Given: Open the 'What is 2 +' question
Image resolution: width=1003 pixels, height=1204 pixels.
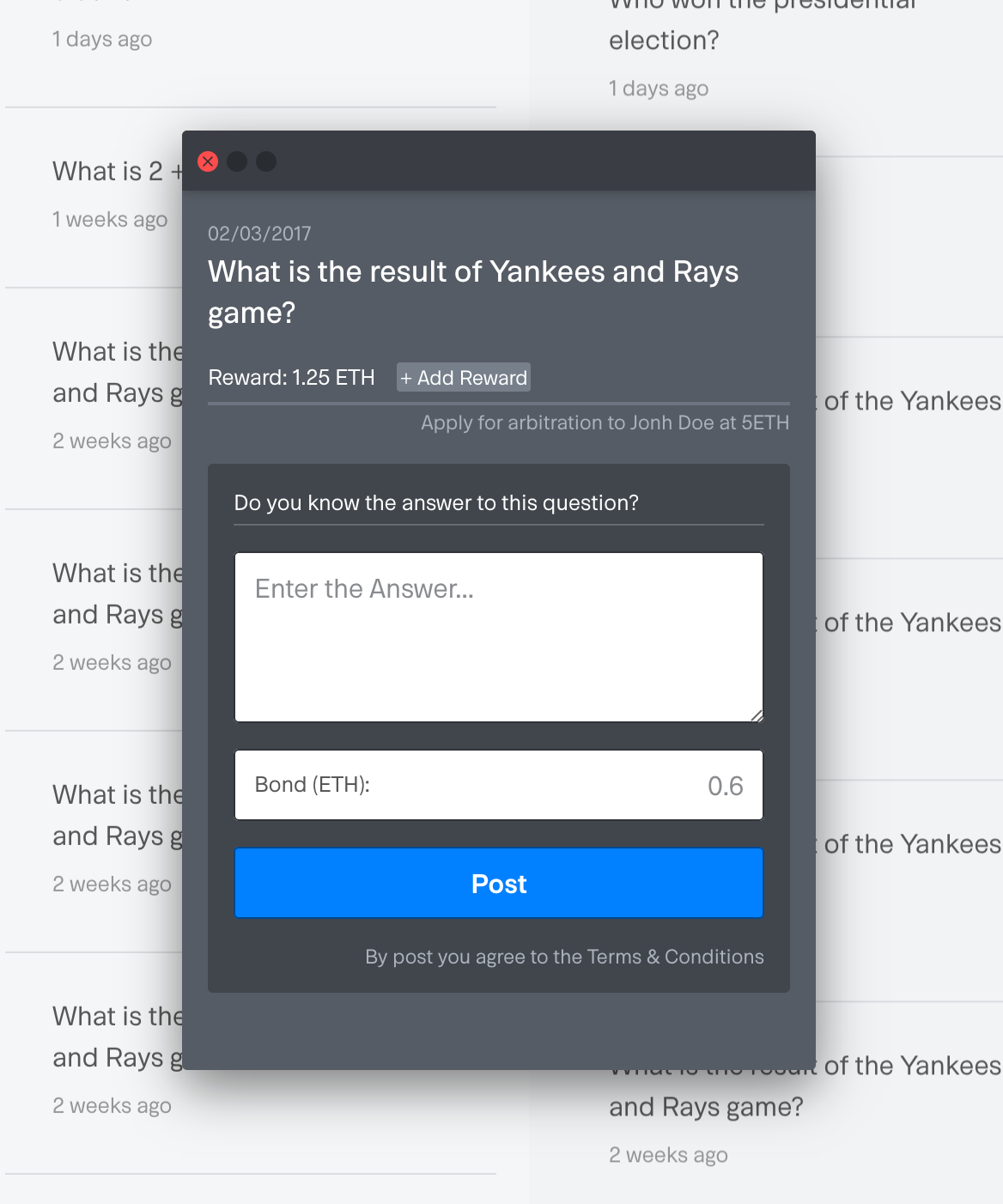Looking at the screenshot, I should click(118, 171).
